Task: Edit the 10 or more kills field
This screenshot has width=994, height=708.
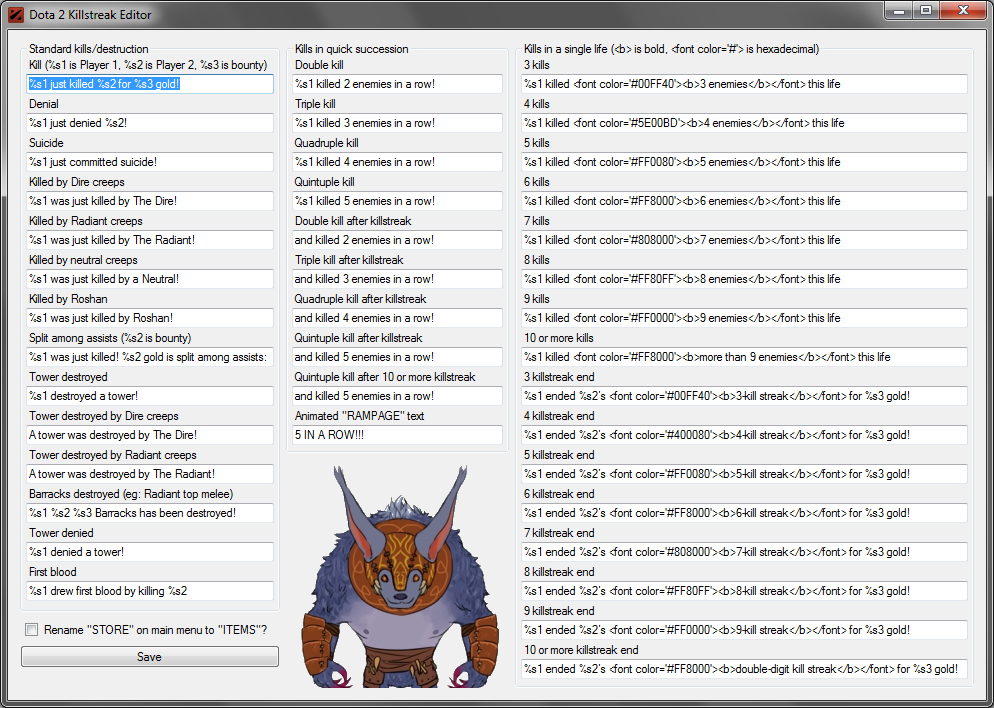Action: 745,357
